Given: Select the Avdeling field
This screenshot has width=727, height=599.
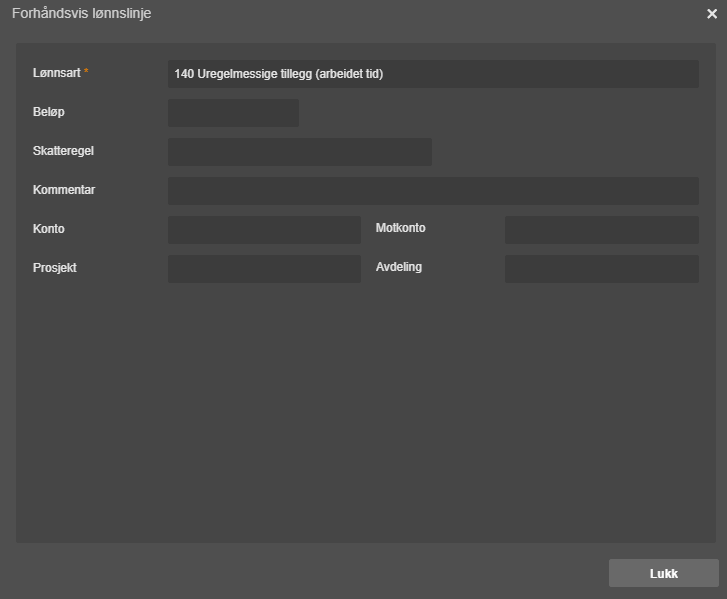Looking at the screenshot, I should [x=602, y=268].
